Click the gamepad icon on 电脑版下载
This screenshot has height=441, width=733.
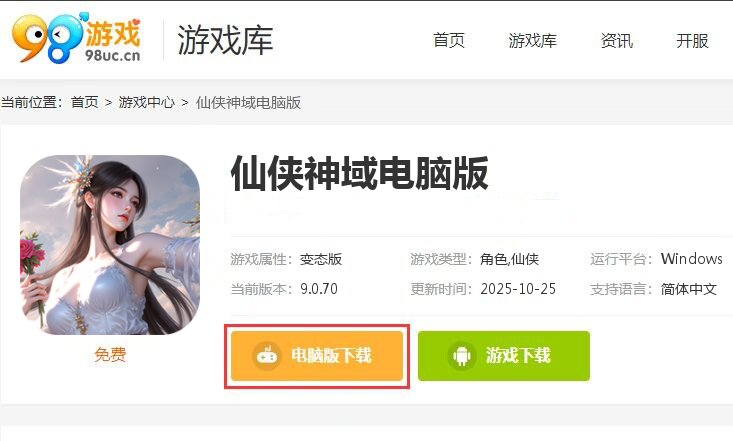pyautogui.click(x=267, y=355)
